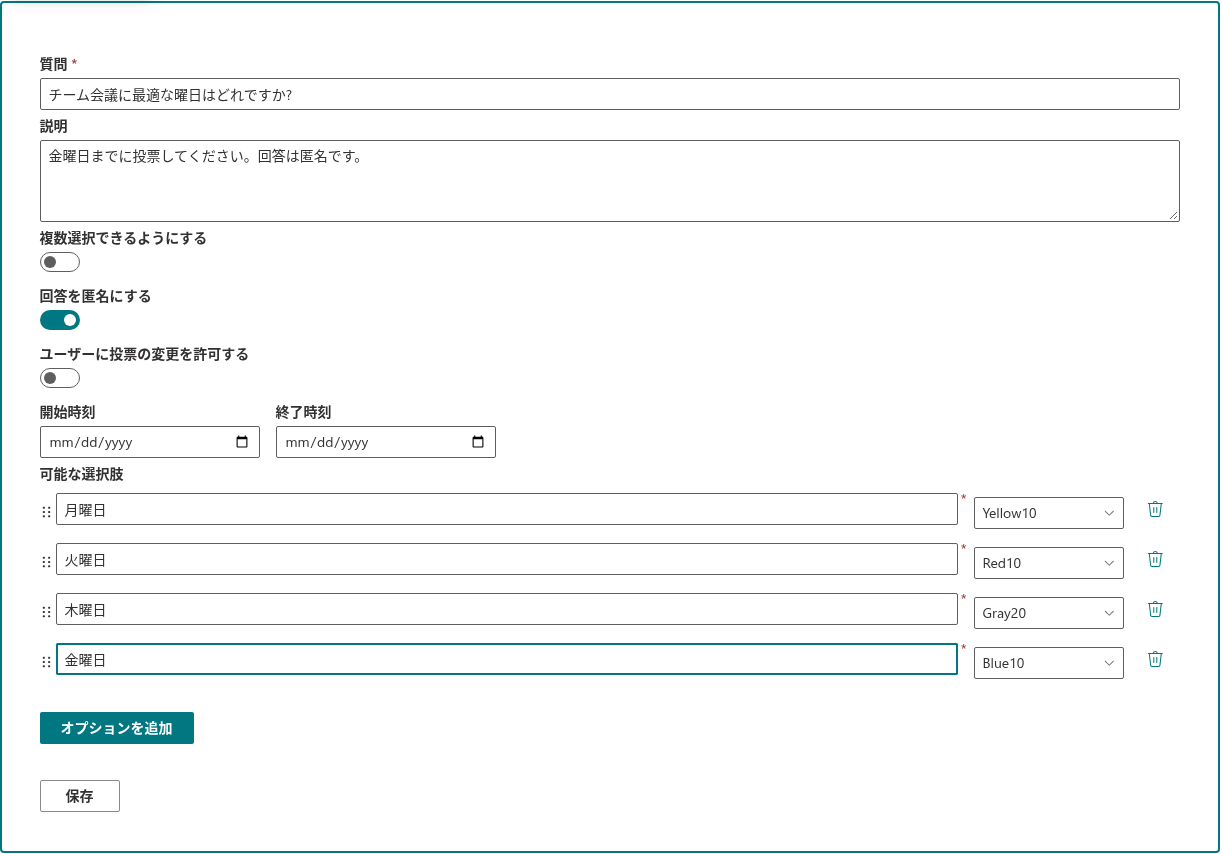Delete the 月曜日 option with trash icon
Viewport: 1222px width, 854px height.
(1155, 509)
